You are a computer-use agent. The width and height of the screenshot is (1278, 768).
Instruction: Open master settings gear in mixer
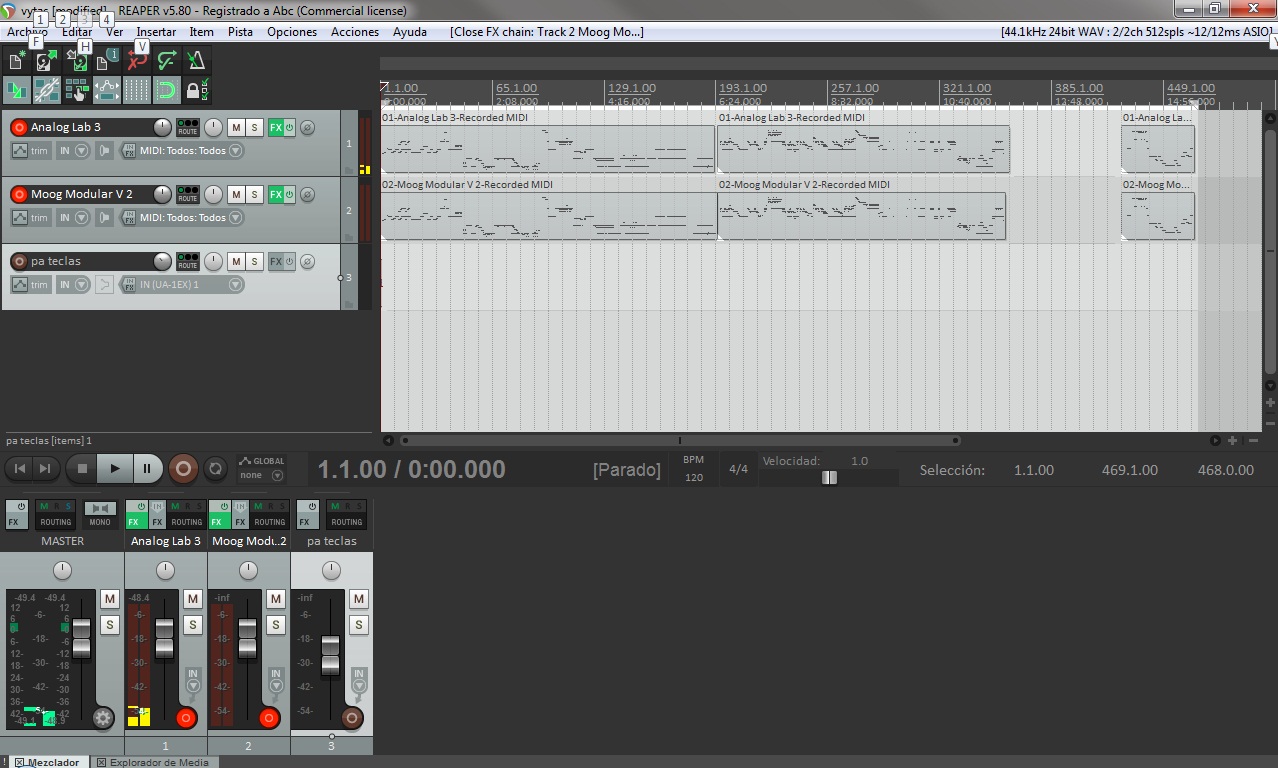[x=102, y=717]
